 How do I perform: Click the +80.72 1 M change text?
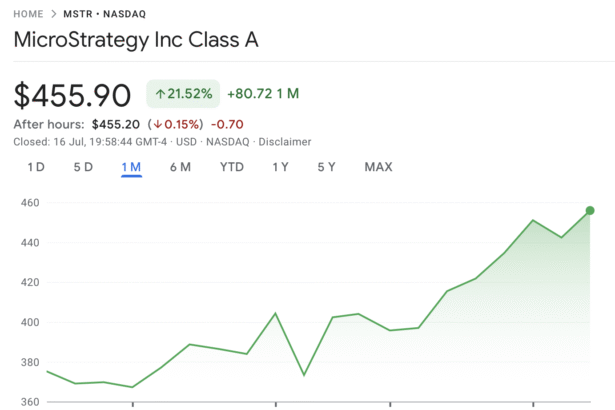pyautogui.click(x=263, y=95)
